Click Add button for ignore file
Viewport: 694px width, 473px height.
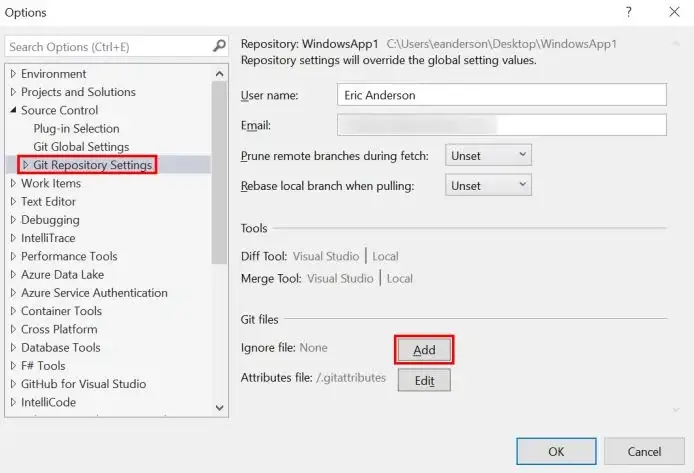424,350
